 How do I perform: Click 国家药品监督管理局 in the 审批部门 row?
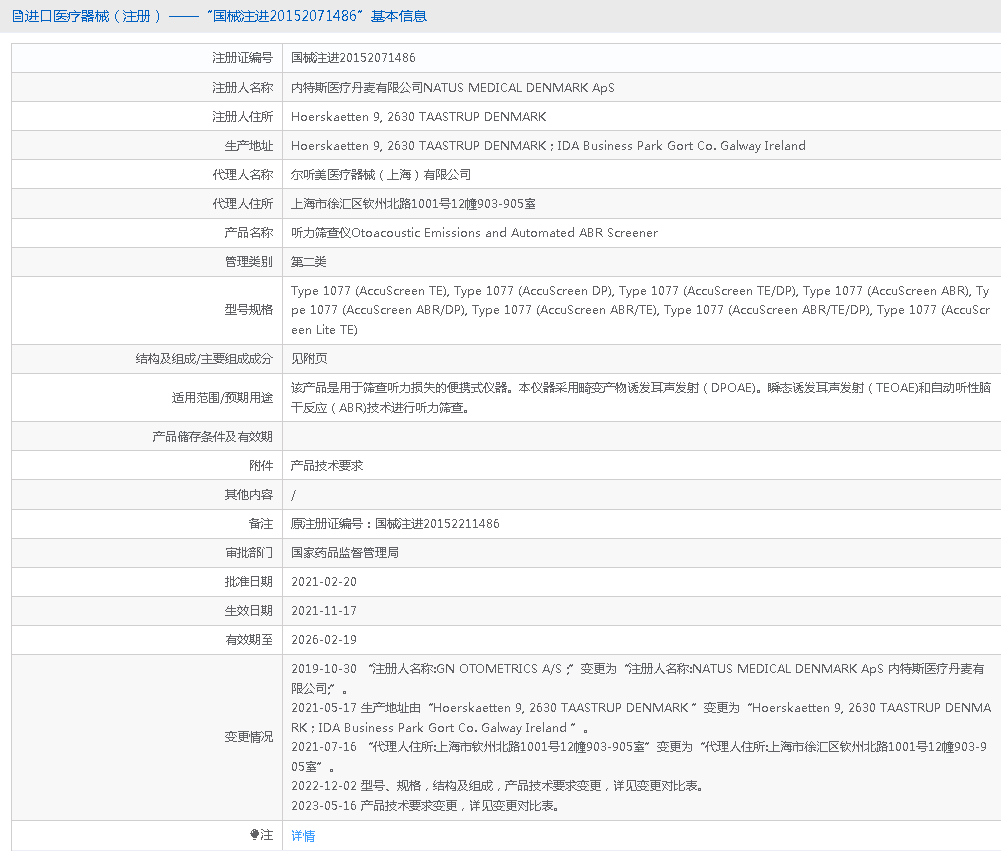344,553
